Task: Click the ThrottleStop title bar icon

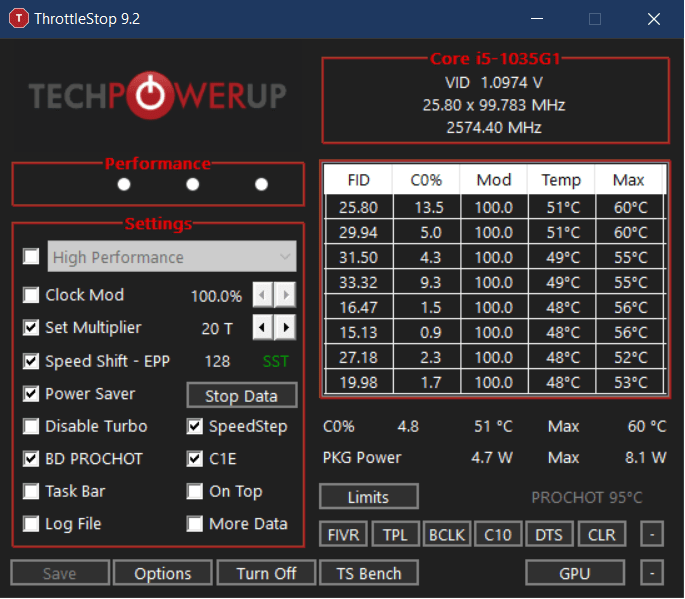Action: (18, 19)
